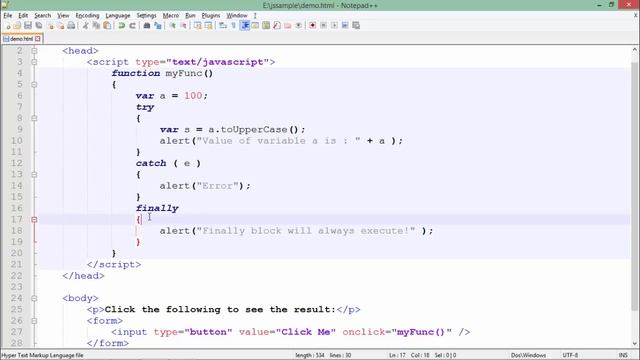Click "toUpperCase" on line 9
This screenshot has width=640, height=360.
254,129
